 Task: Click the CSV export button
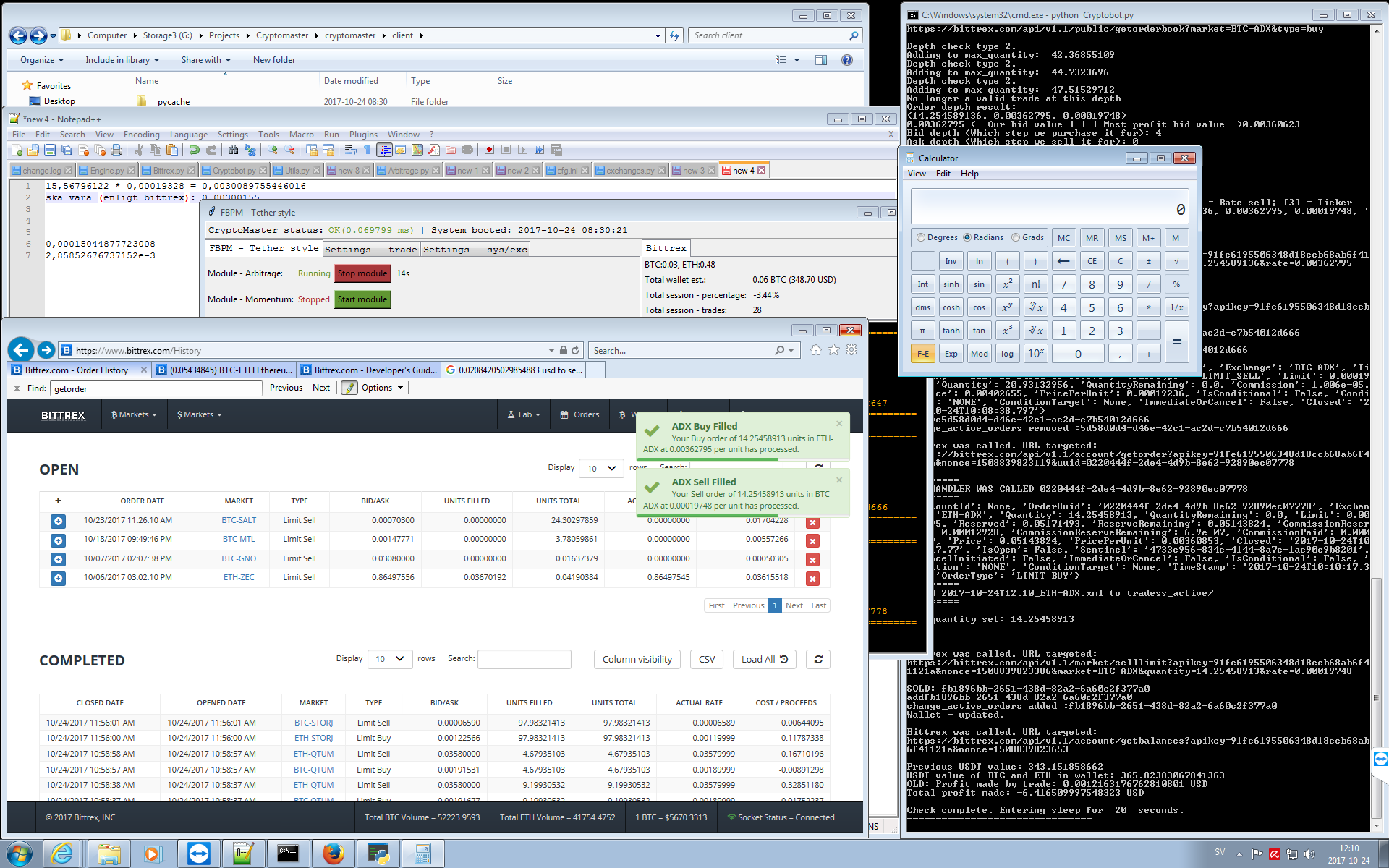[x=707, y=659]
